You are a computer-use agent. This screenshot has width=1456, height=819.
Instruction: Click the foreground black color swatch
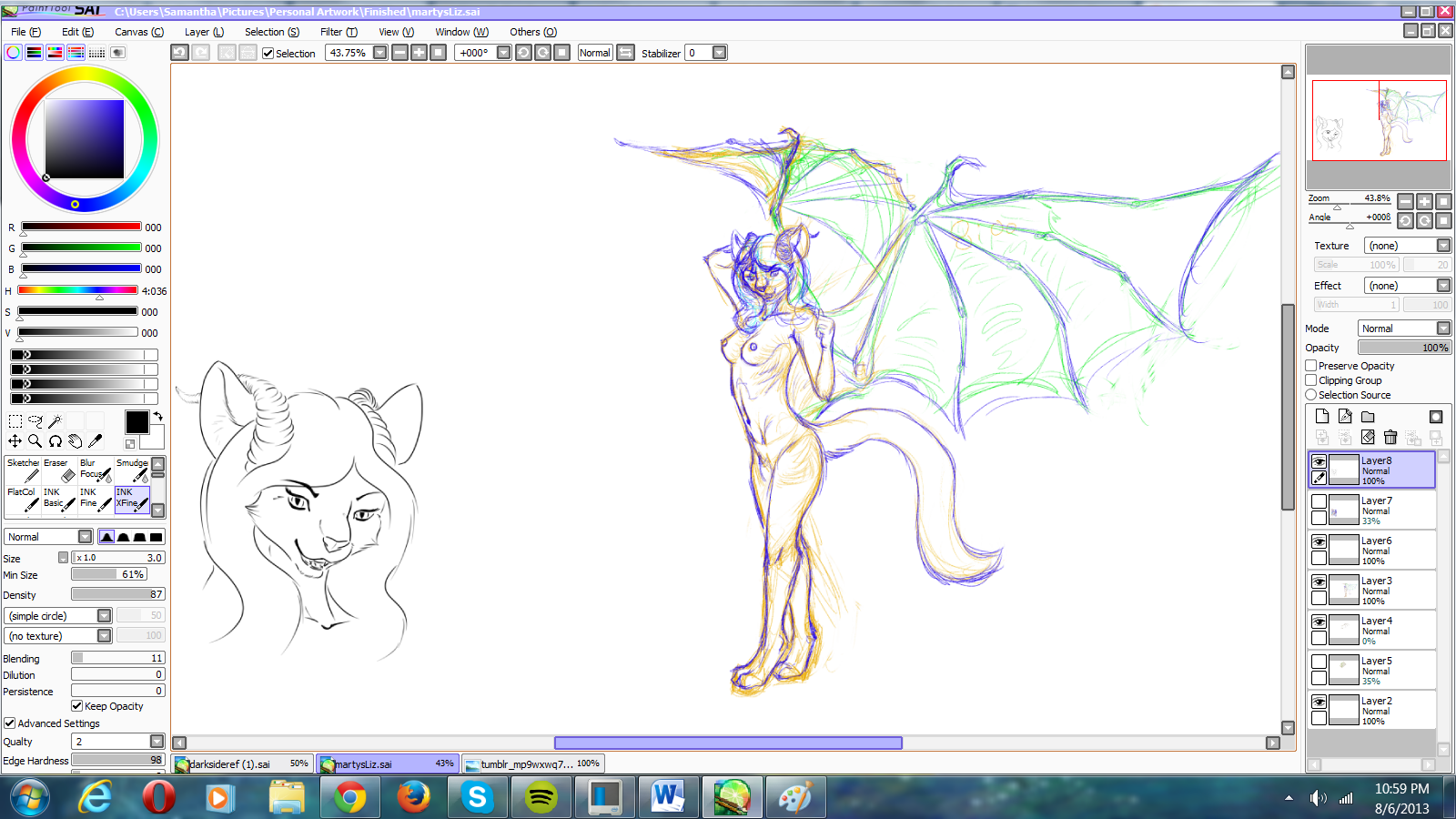tap(136, 422)
